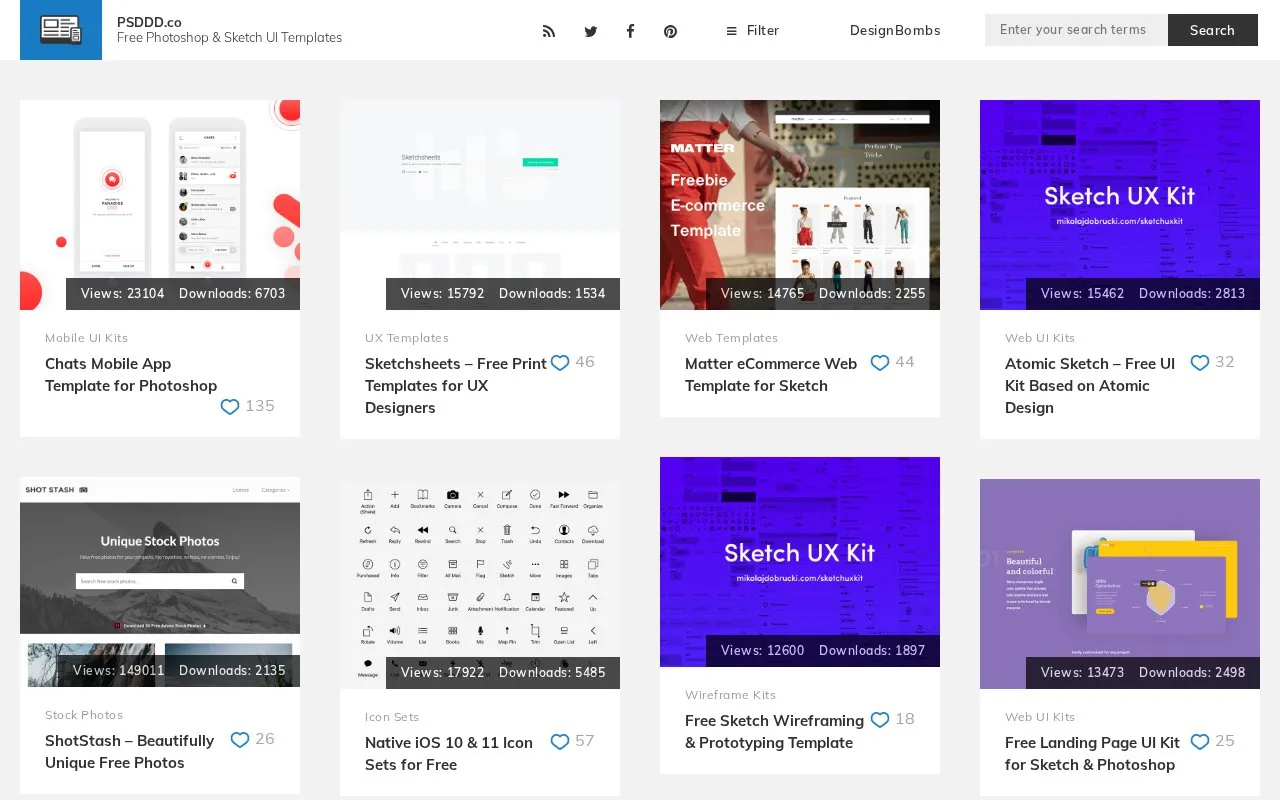This screenshot has height=800, width=1280.
Task: Open ShotStash Beautifully Unique Free Photos title
Action: [x=130, y=752]
